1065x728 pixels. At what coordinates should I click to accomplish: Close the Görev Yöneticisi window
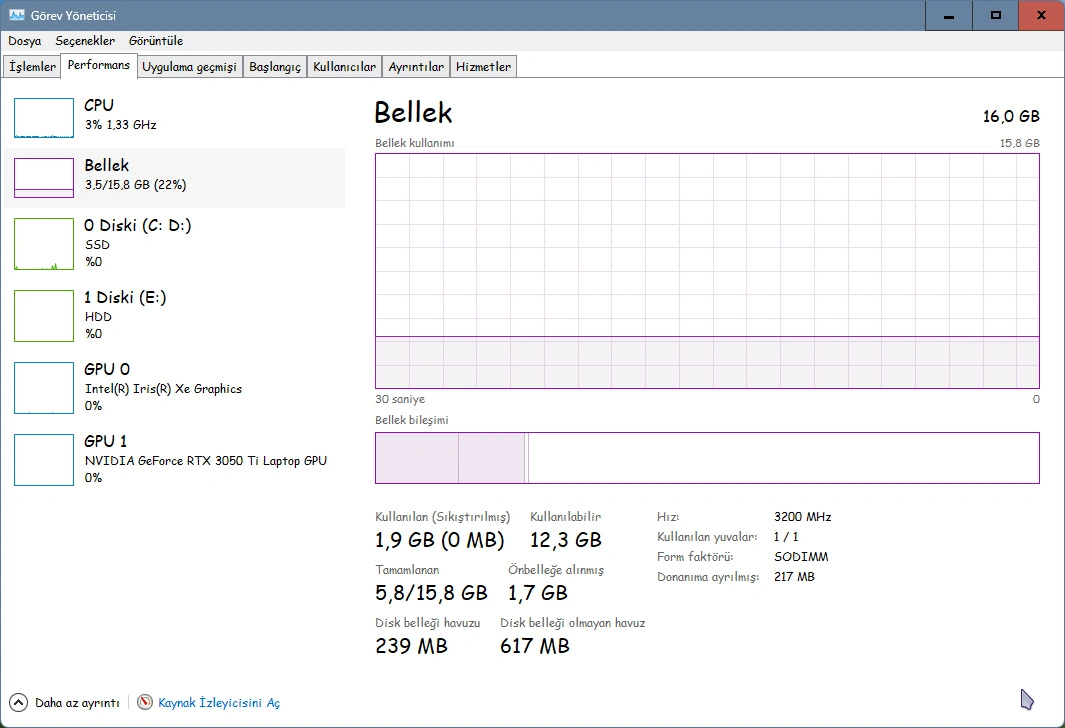point(1041,16)
